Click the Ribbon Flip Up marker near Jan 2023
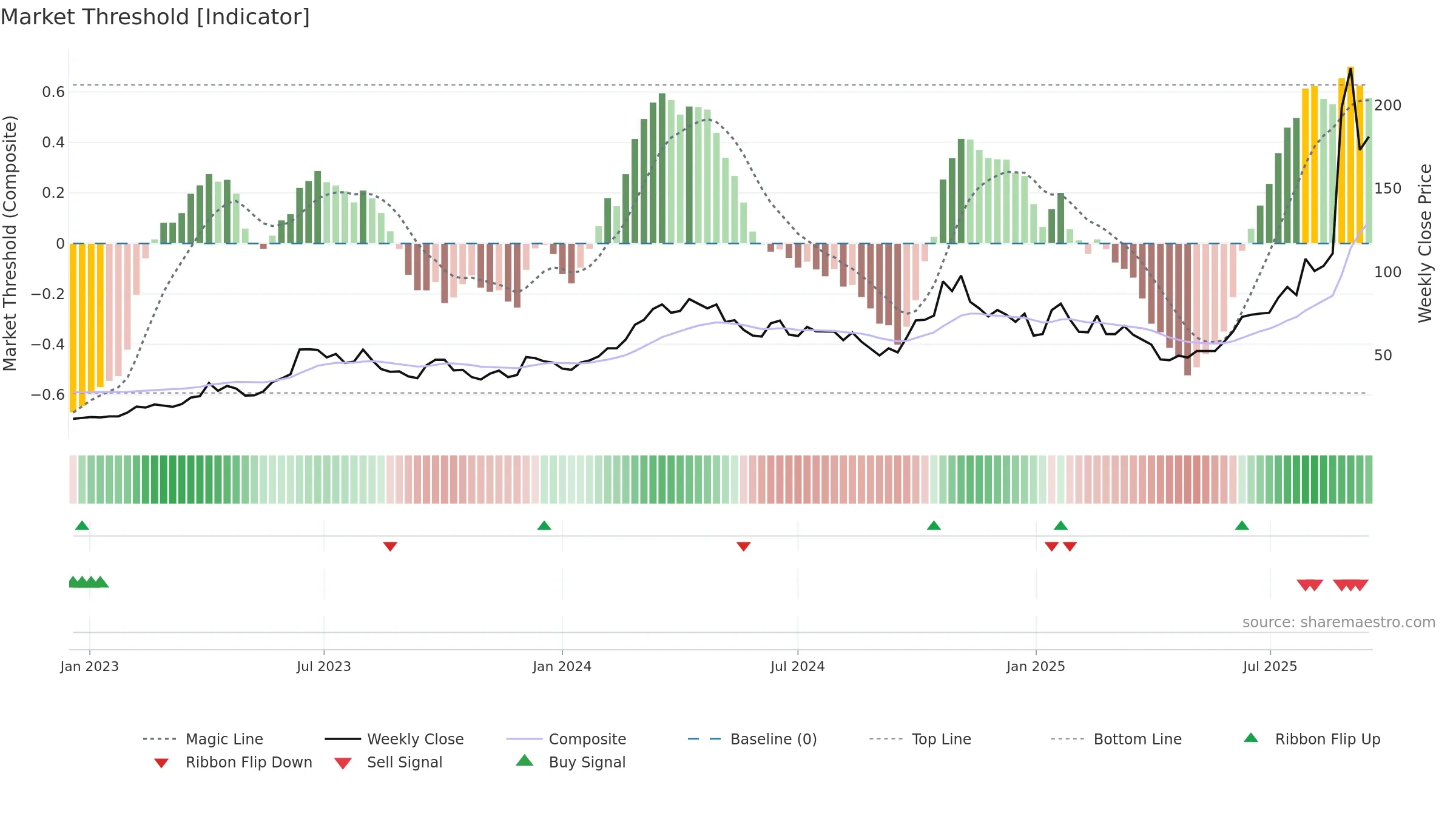Image resolution: width=1456 pixels, height=819 pixels. [82, 525]
